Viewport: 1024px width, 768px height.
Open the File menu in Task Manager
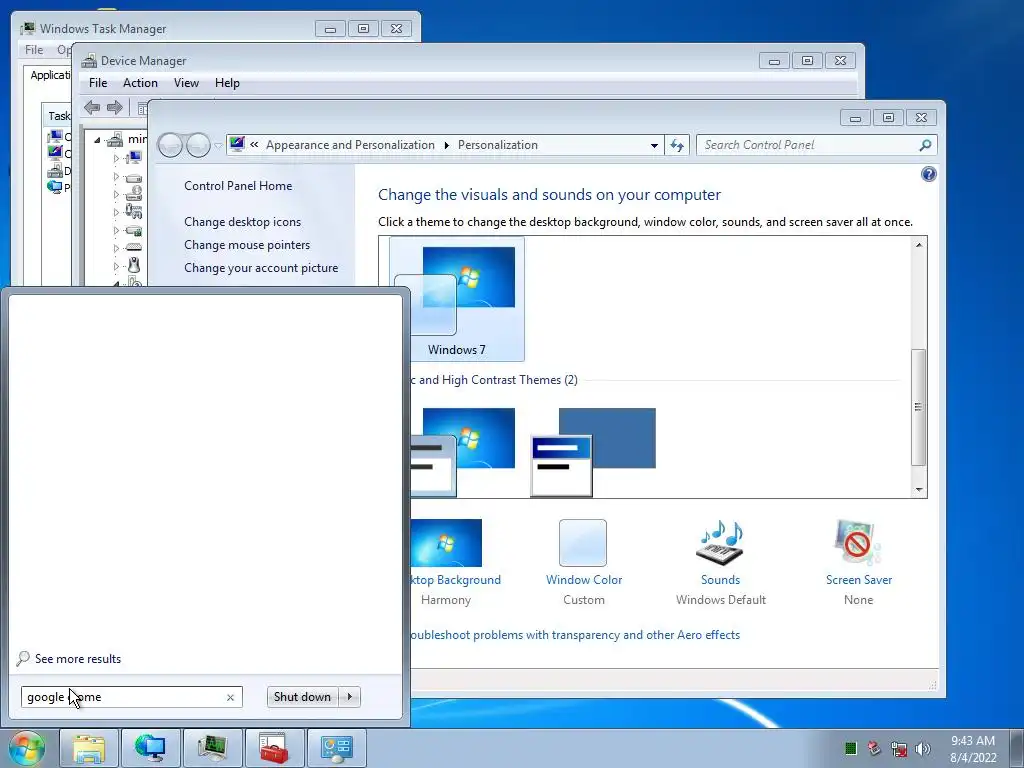click(x=34, y=50)
